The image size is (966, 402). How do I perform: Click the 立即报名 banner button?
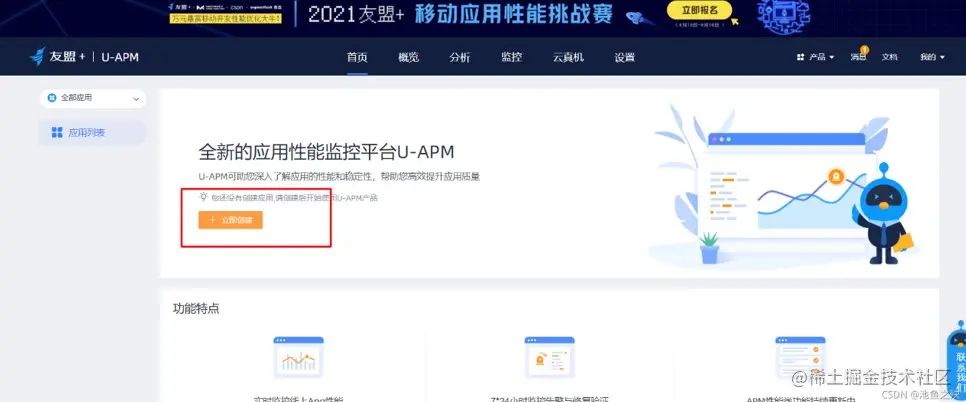(x=699, y=10)
